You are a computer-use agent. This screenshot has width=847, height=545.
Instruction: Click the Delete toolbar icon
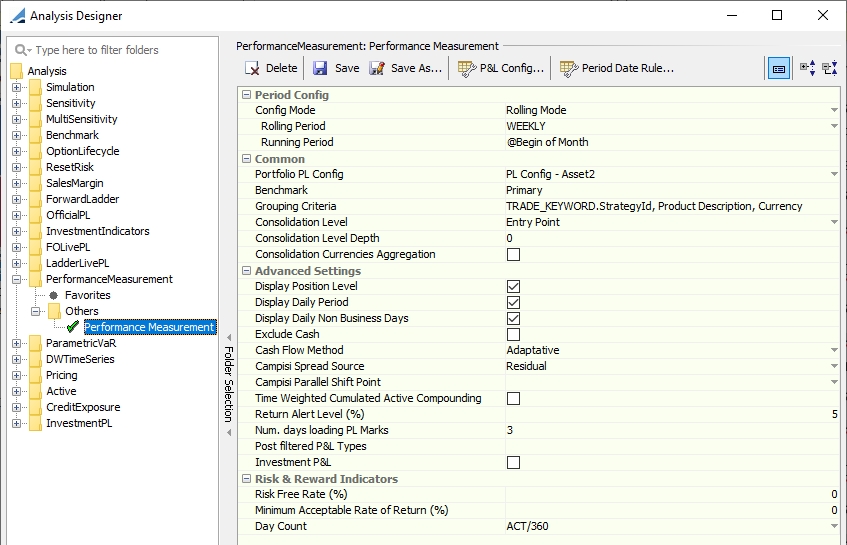point(252,68)
